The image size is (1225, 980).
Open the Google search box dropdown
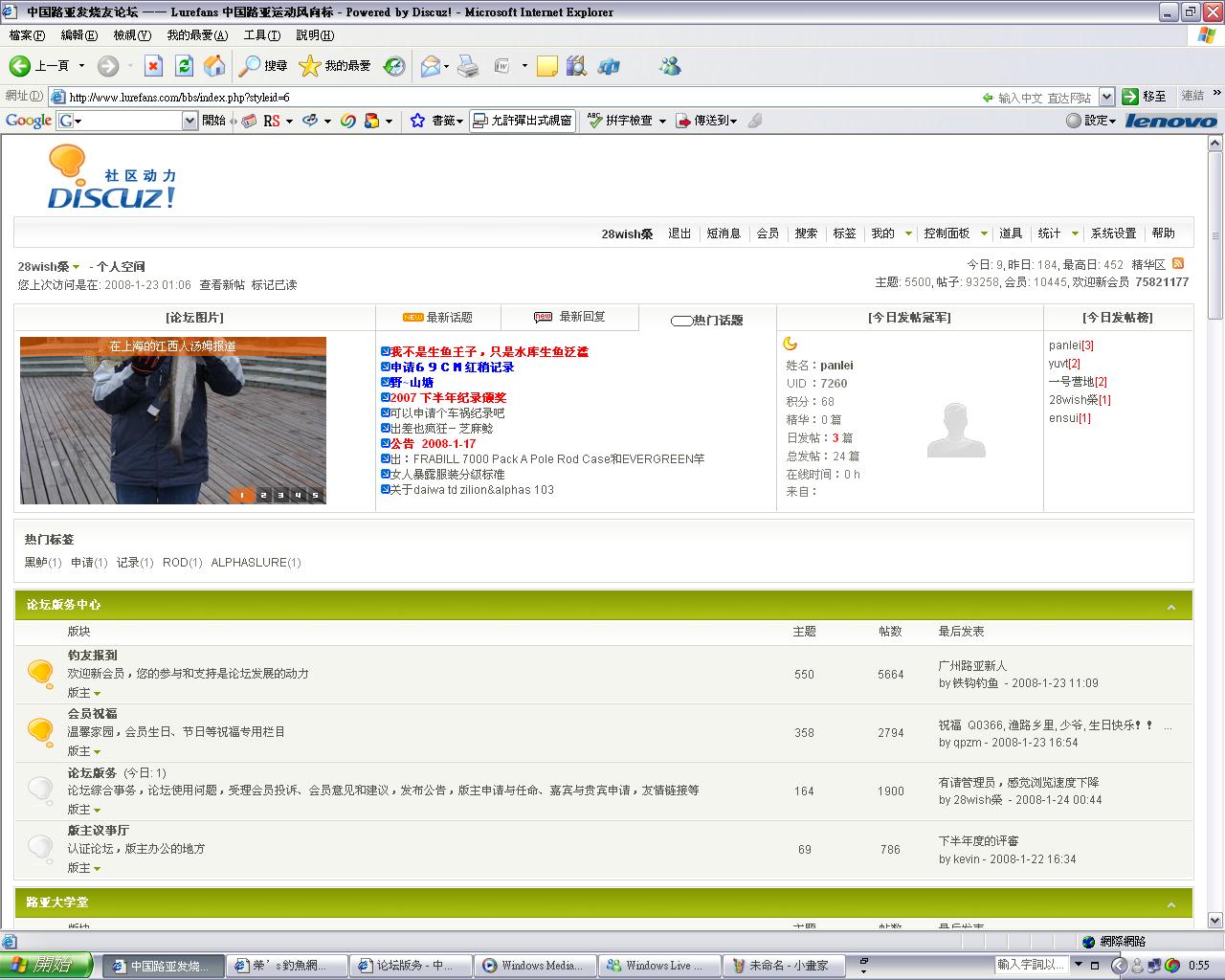tap(189, 121)
